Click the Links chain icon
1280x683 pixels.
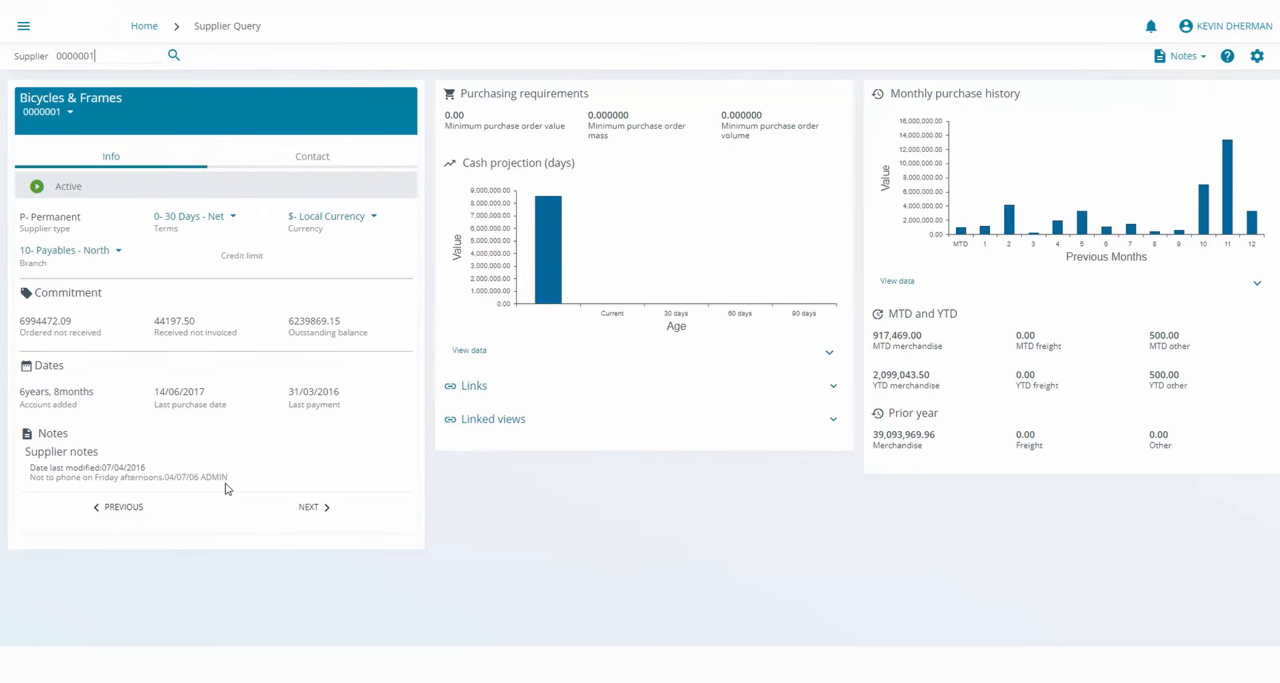click(x=450, y=386)
